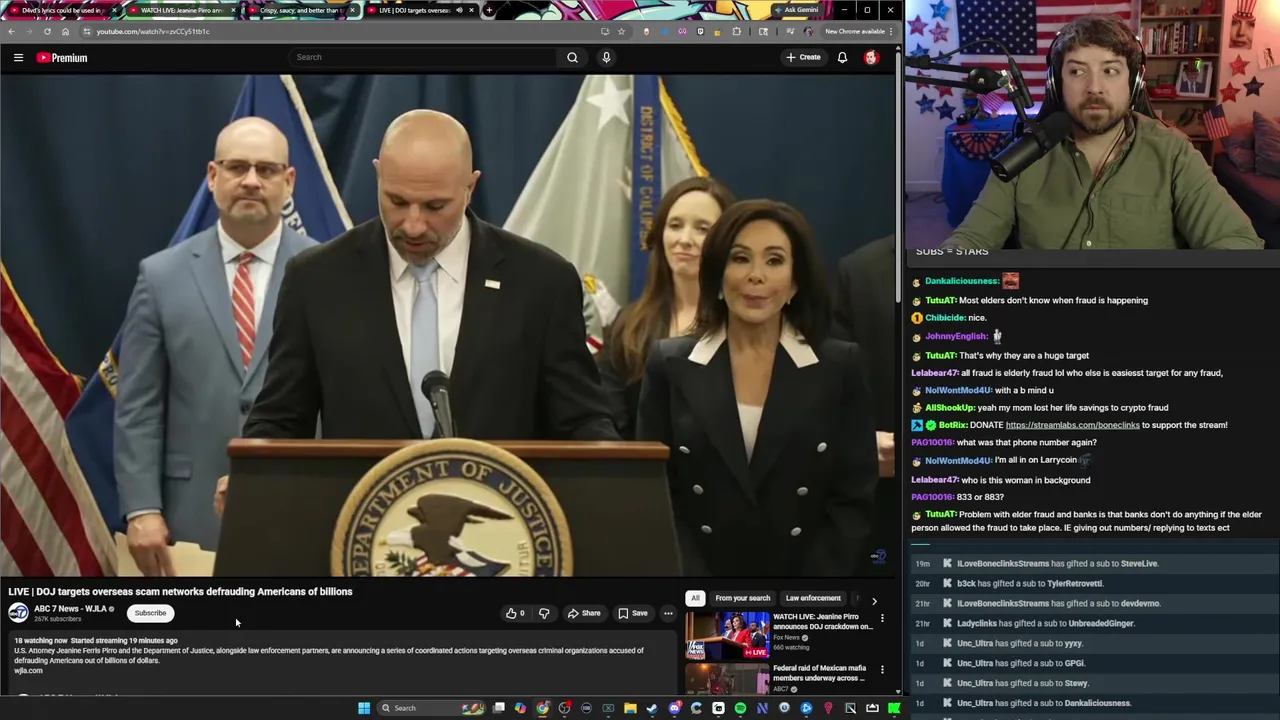Click the DOJ press conference video player
1280x720 pixels.
click(x=447, y=326)
